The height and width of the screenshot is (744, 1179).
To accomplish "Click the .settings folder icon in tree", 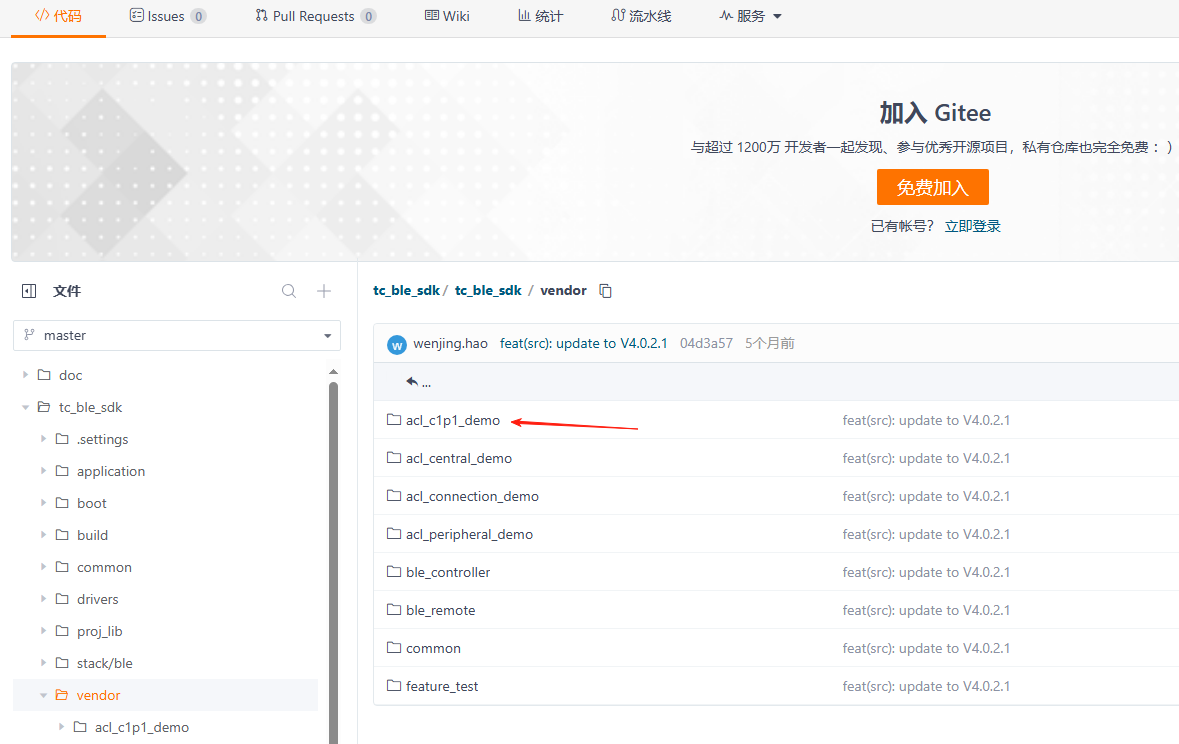I will coord(62,439).
